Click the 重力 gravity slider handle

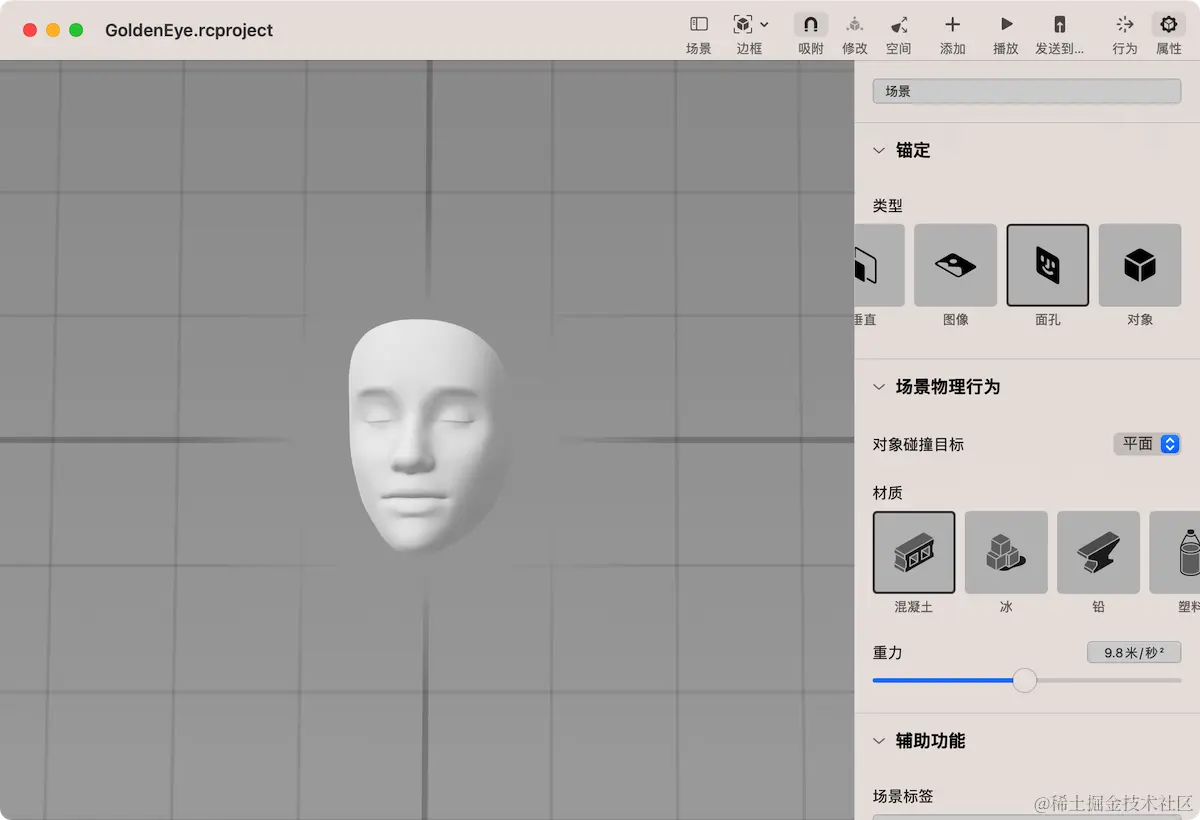point(1025,680)
